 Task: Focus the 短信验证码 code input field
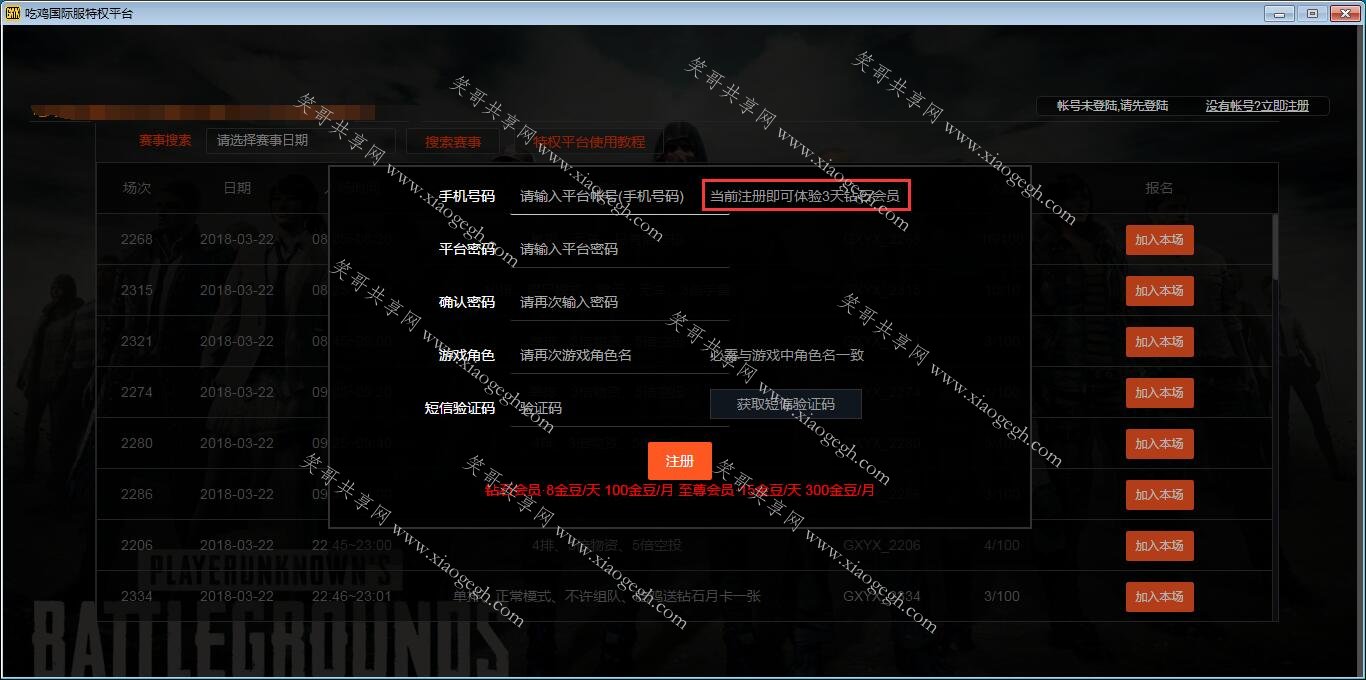[x=620, y=408]
